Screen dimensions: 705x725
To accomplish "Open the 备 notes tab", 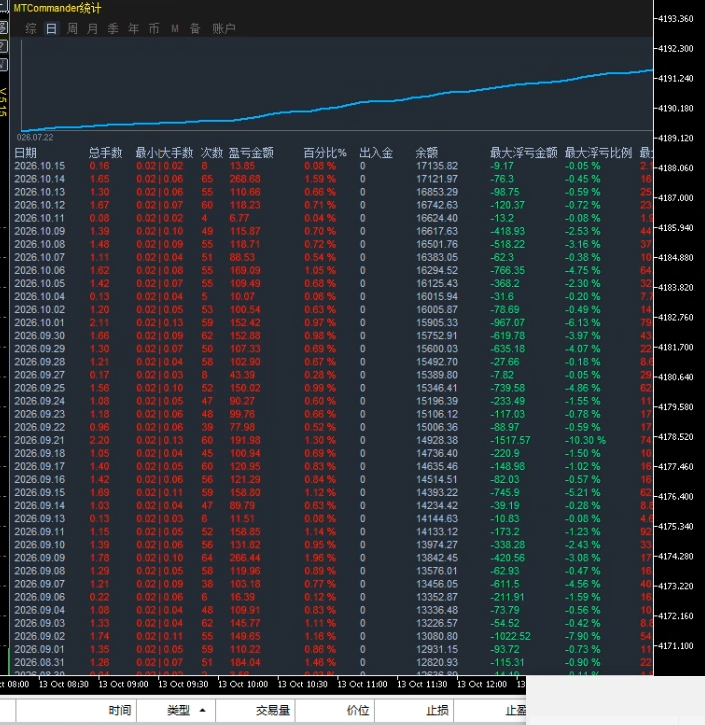I will pos(195,29).
